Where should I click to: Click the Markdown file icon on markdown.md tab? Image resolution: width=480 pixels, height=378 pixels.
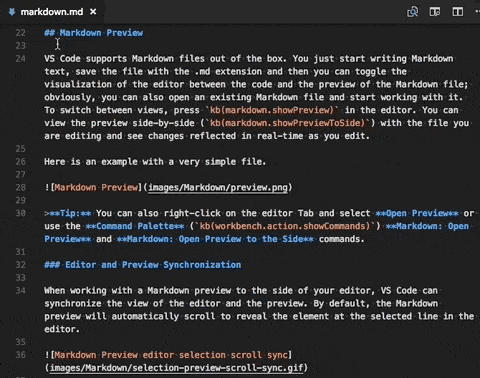pyautogui.click(x=12, y=12)
